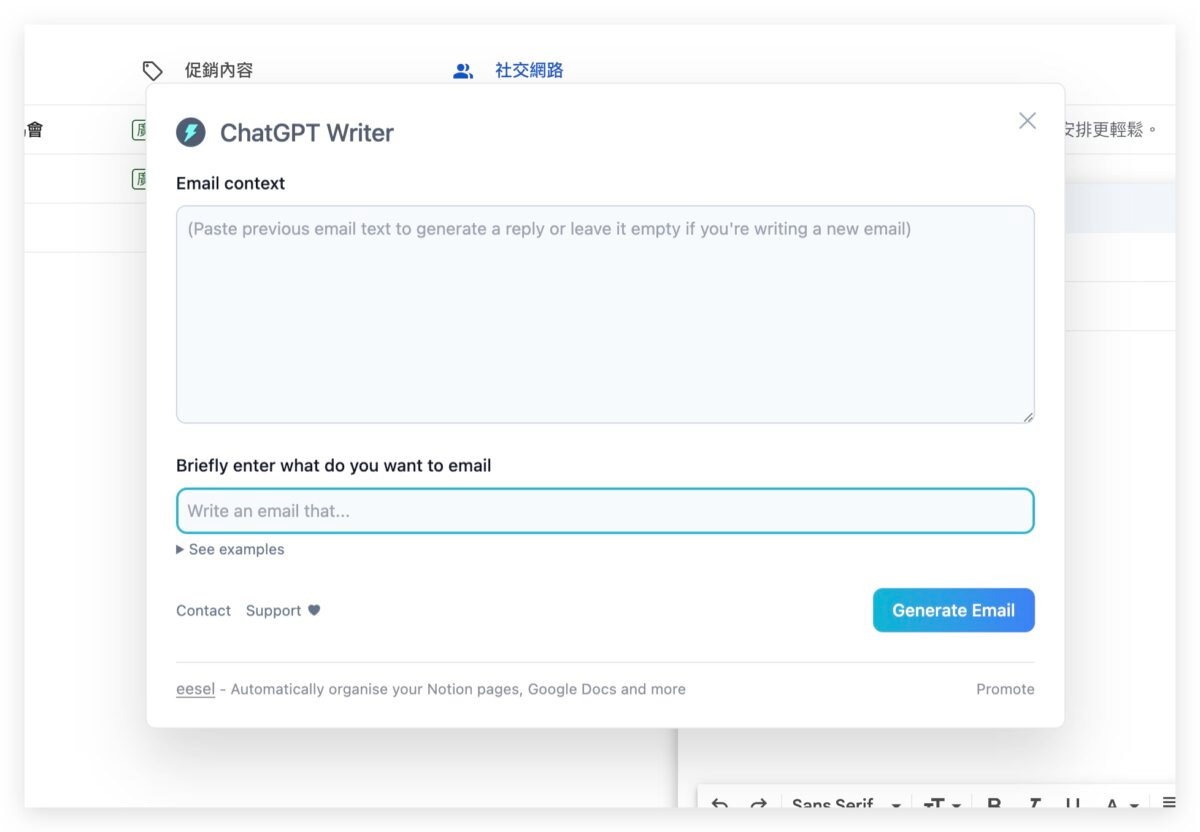Undo with the Gmail compose toolbar arrow
Viewport: 1200px width, 832px height.
point(719,803)
